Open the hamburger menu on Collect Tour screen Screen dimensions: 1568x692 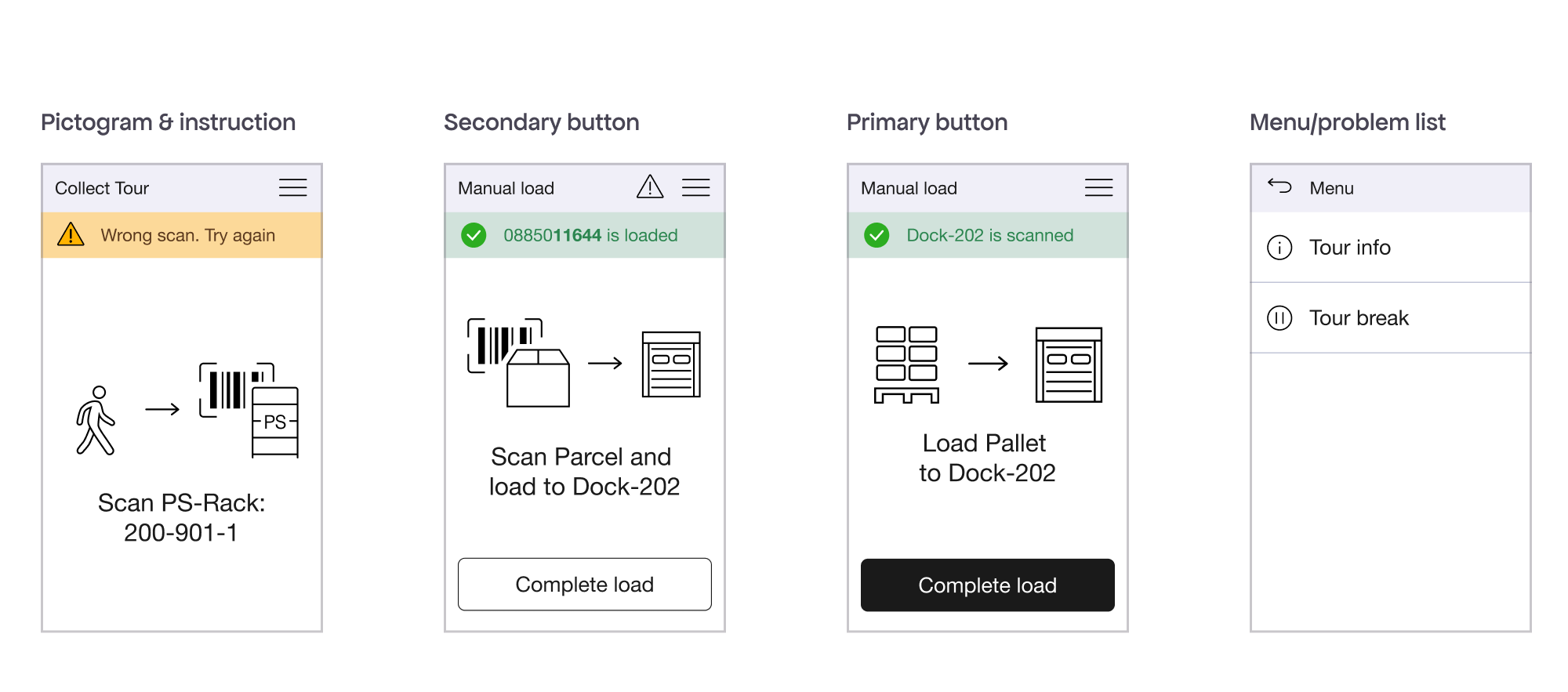(x=292, y=188)
